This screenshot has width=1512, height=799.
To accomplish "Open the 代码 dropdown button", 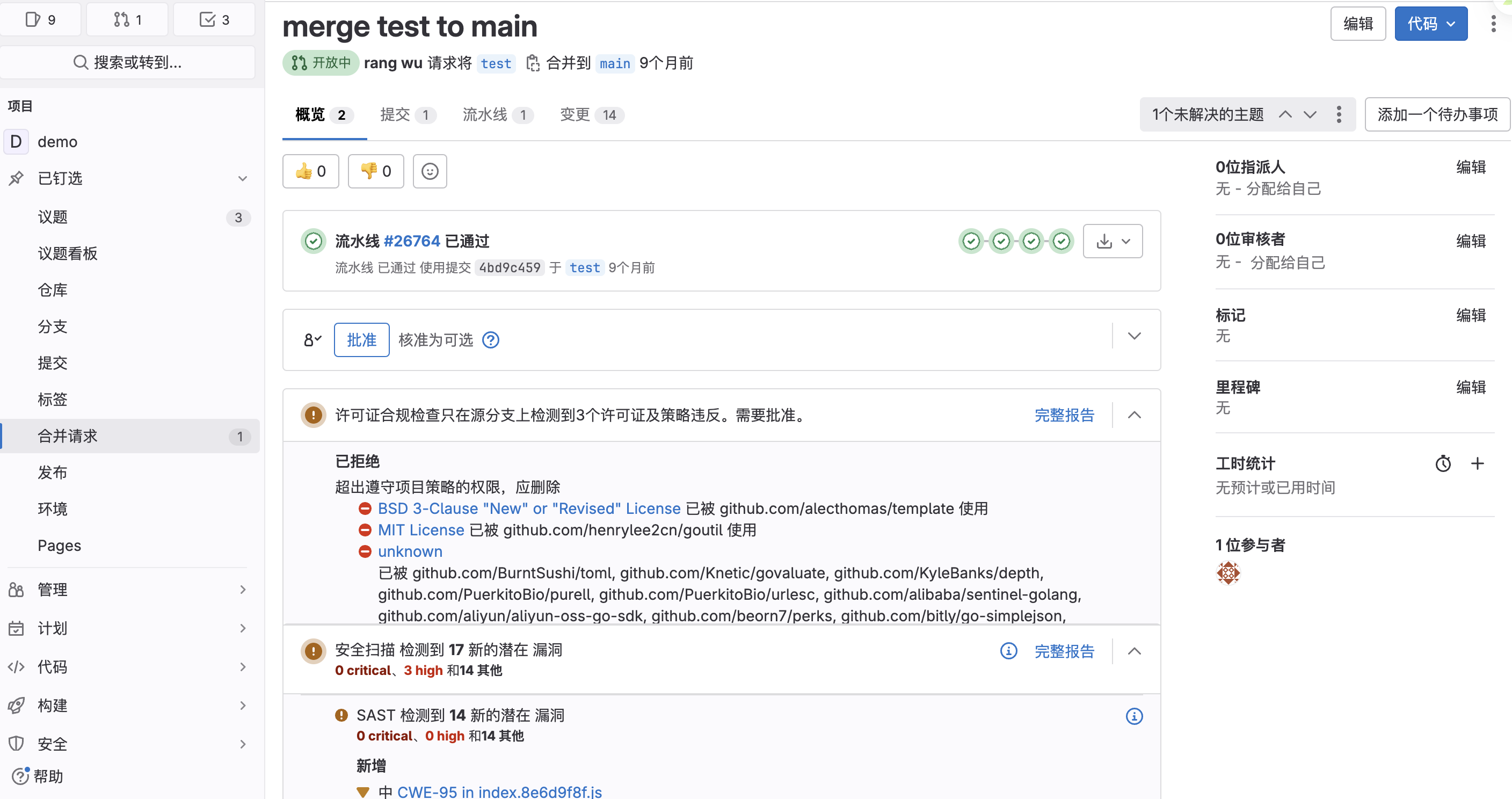I will coord(1430,24).
